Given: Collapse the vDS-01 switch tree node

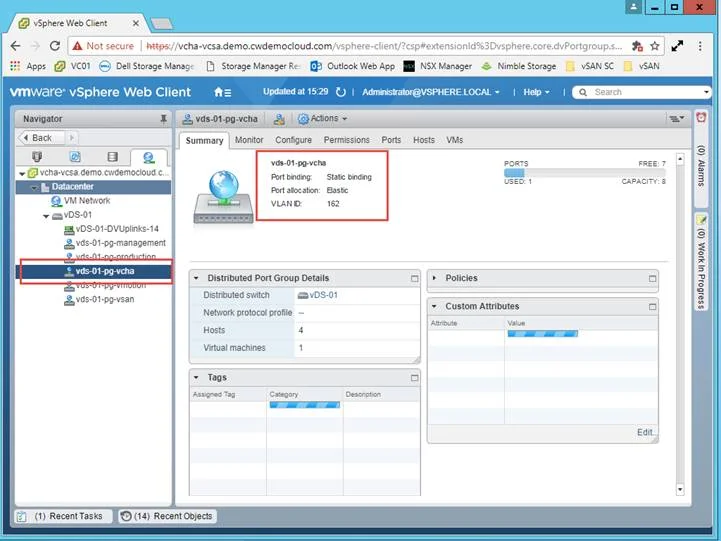Looking at the screenshot, I should pyautogui.click(x=46, y=216).
